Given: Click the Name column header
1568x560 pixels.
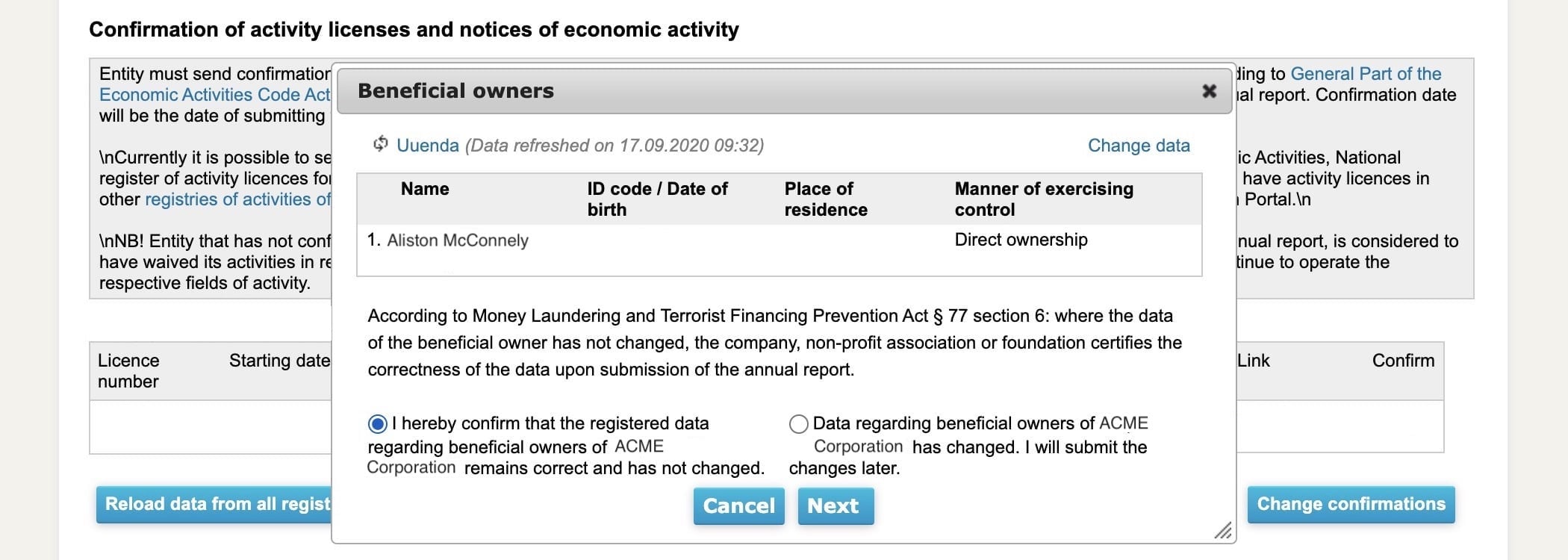Looking at the screenshot, I should [x=425, y=189].
